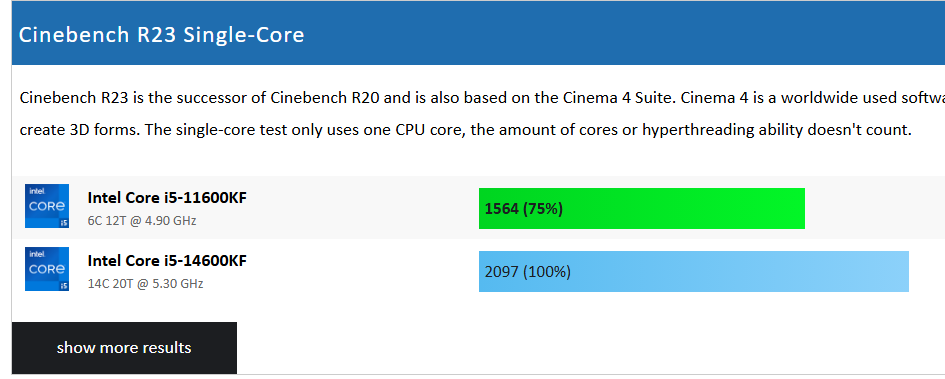This screenshot has width=945, height=379.
Task: Open the Intel Core i5-14600KF processor name
Action: pos(167,260)
